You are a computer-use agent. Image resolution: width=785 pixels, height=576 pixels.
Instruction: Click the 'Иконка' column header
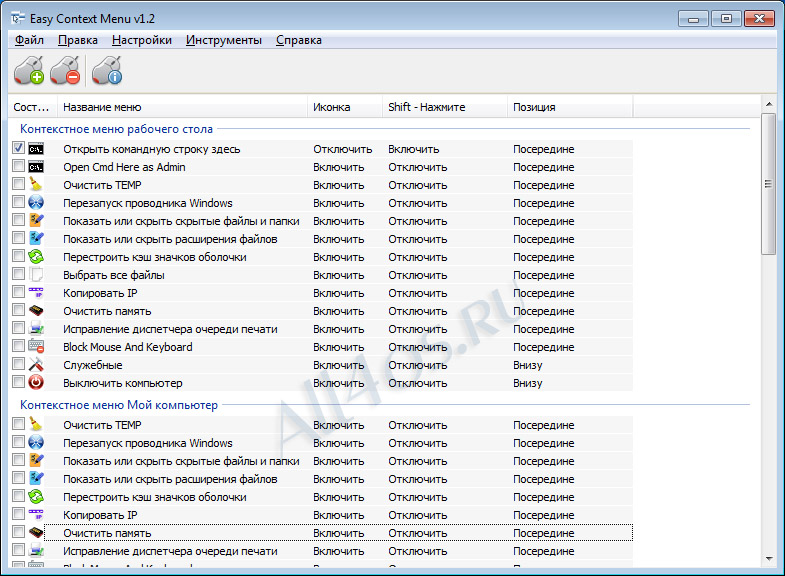click(345, 107)
